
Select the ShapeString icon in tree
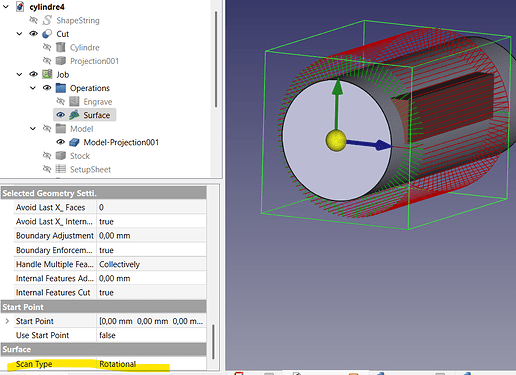(x=47, y=20)
